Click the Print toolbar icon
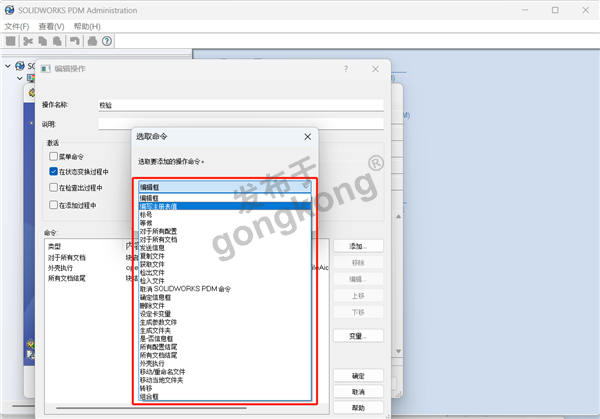 [92, 41]
